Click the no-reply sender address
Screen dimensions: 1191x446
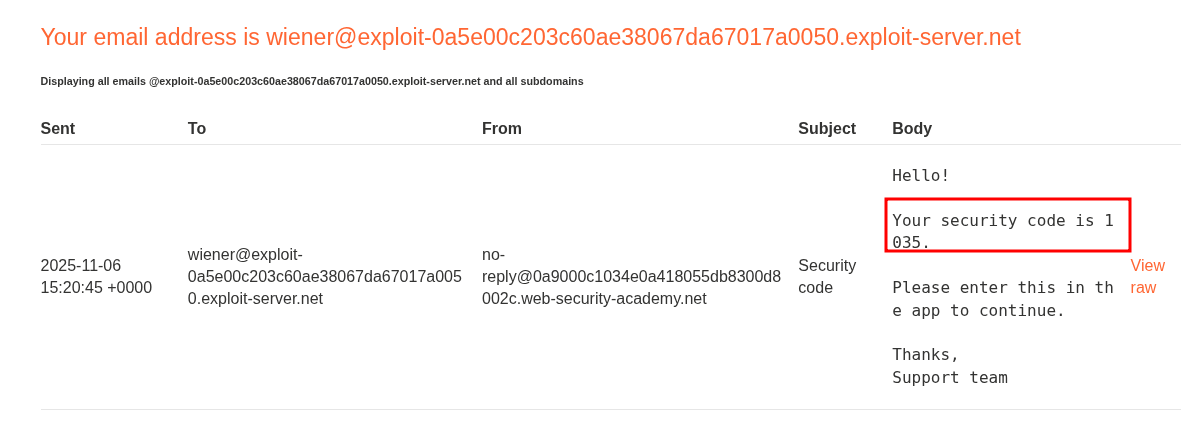(x=631, y=276)
